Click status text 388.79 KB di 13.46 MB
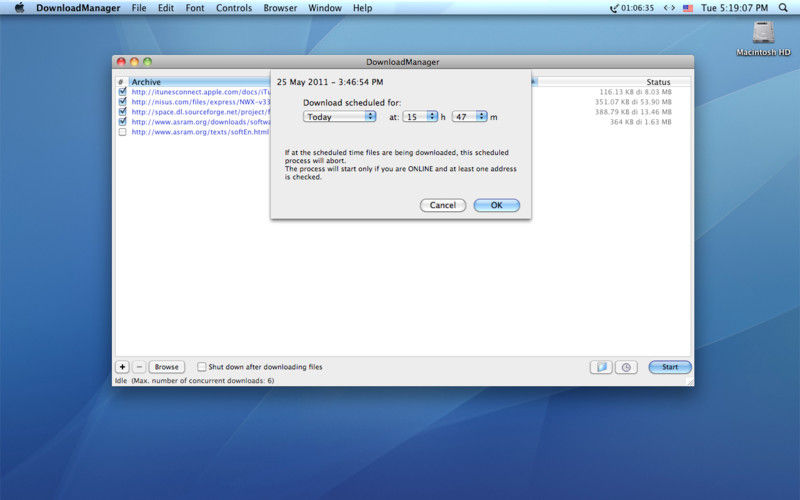800x500 pixels. tap(633, 112)
